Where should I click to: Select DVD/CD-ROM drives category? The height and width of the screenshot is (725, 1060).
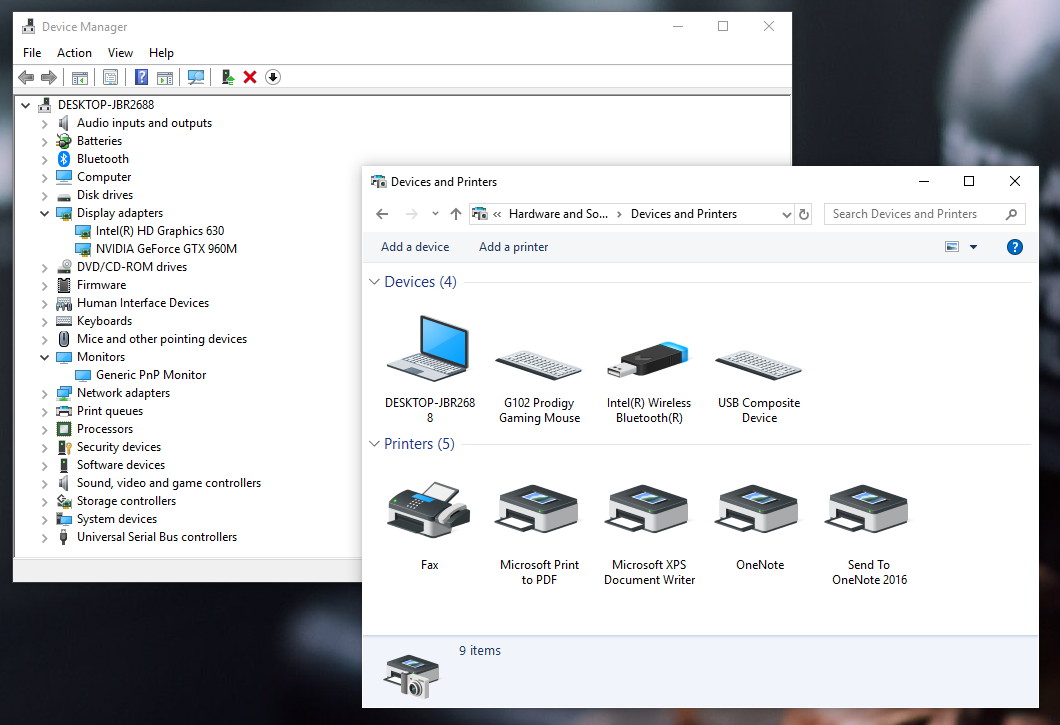(x=132, y=266)
